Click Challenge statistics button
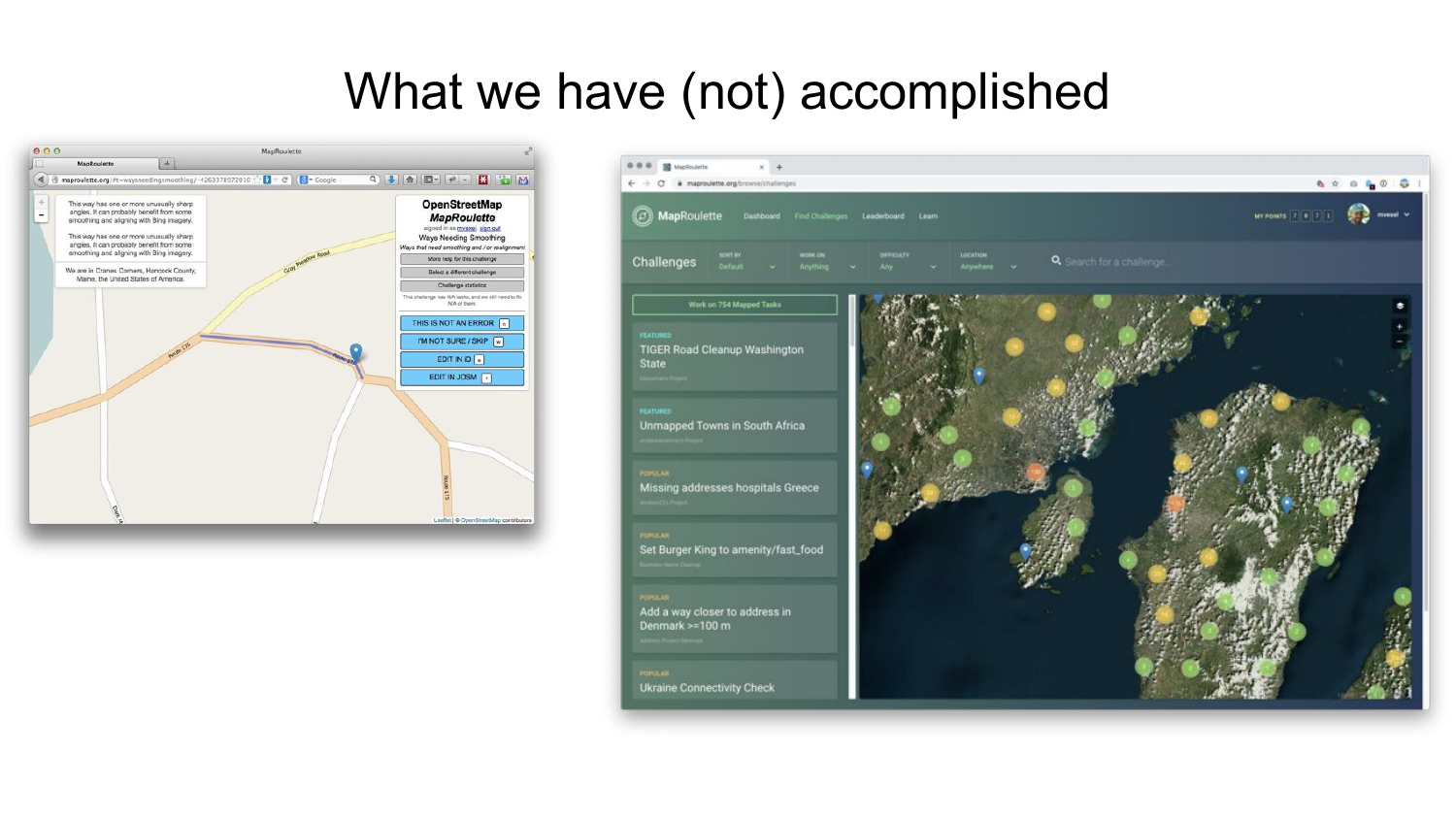Image resolution: width=1456 pixels, height=819 pixels. point(462,285)
